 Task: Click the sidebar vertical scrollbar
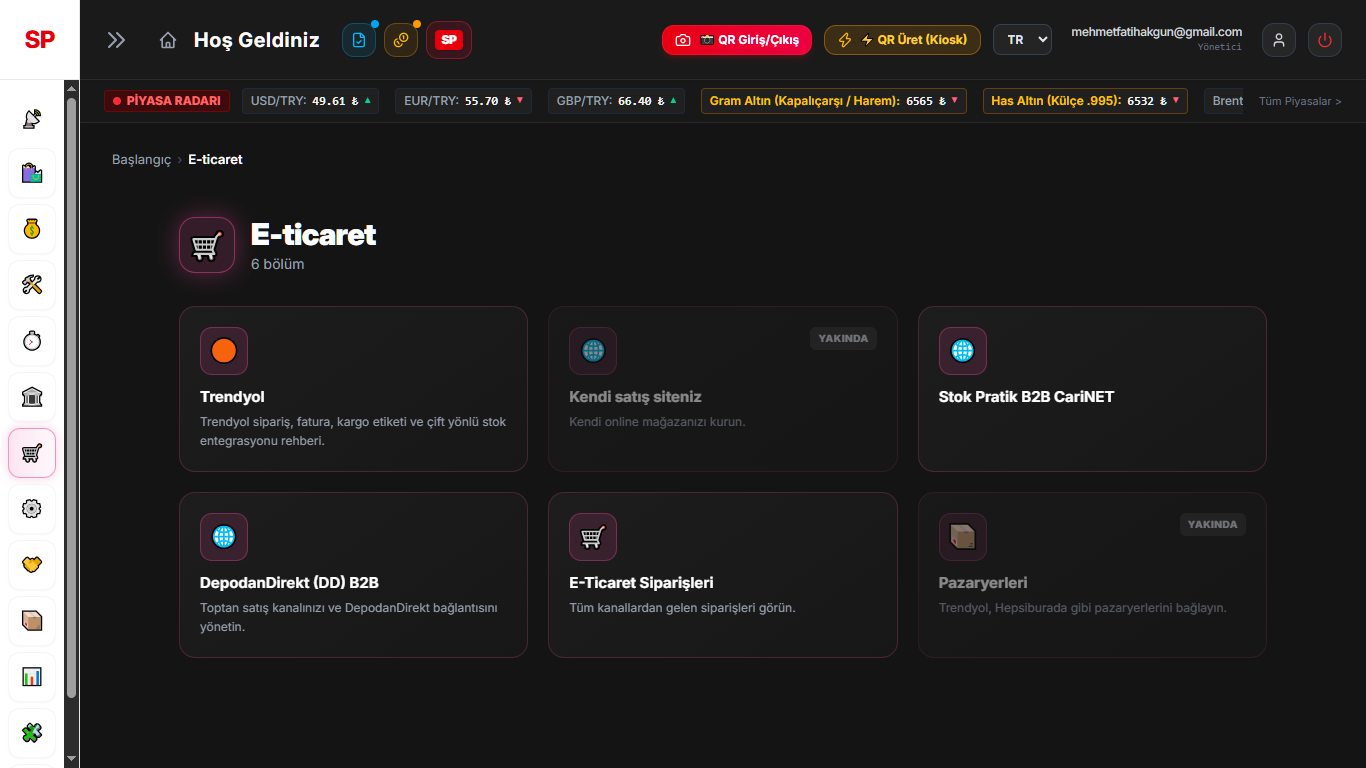point(71,397)
